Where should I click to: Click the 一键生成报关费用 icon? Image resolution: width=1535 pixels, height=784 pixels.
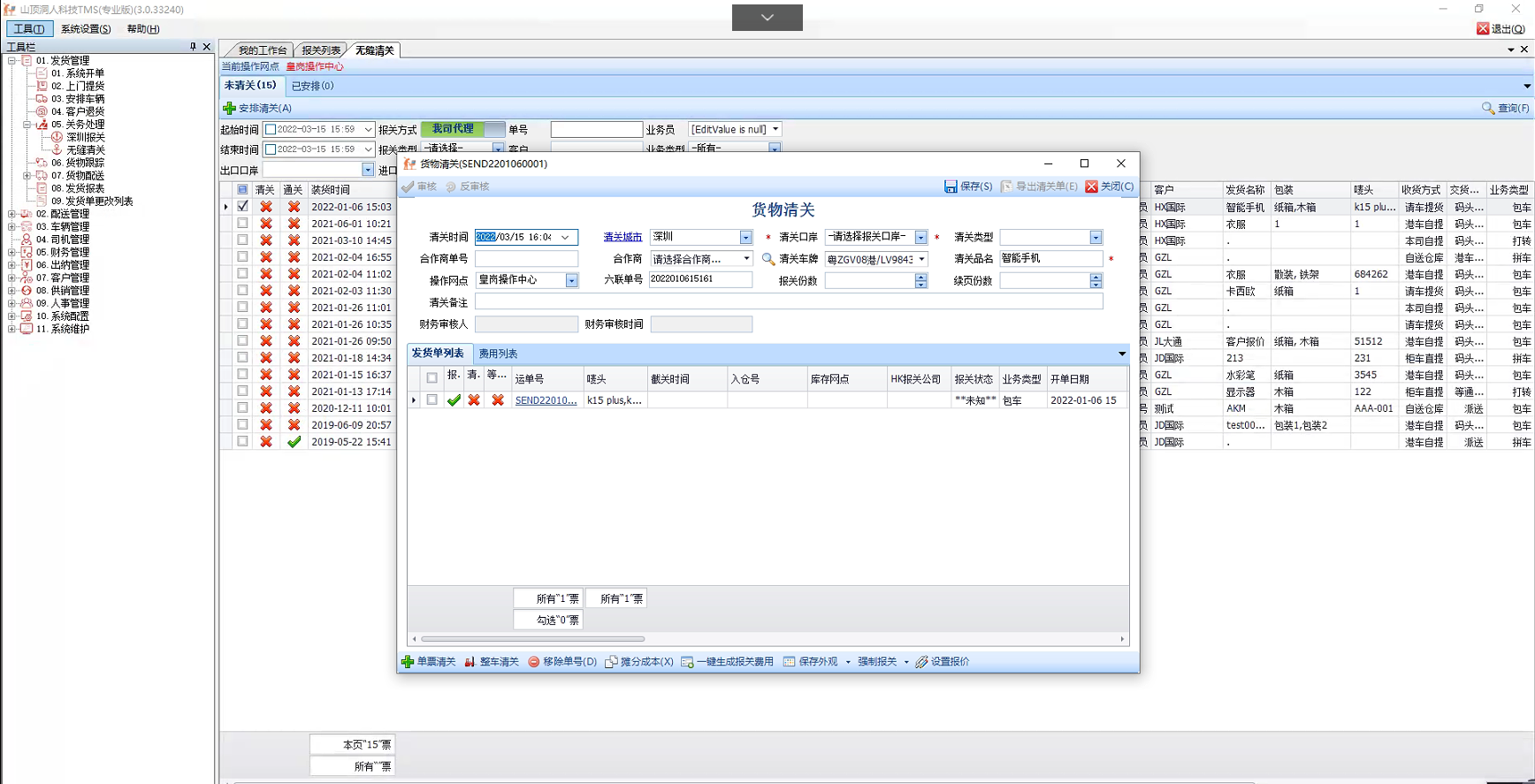point(687,662)
